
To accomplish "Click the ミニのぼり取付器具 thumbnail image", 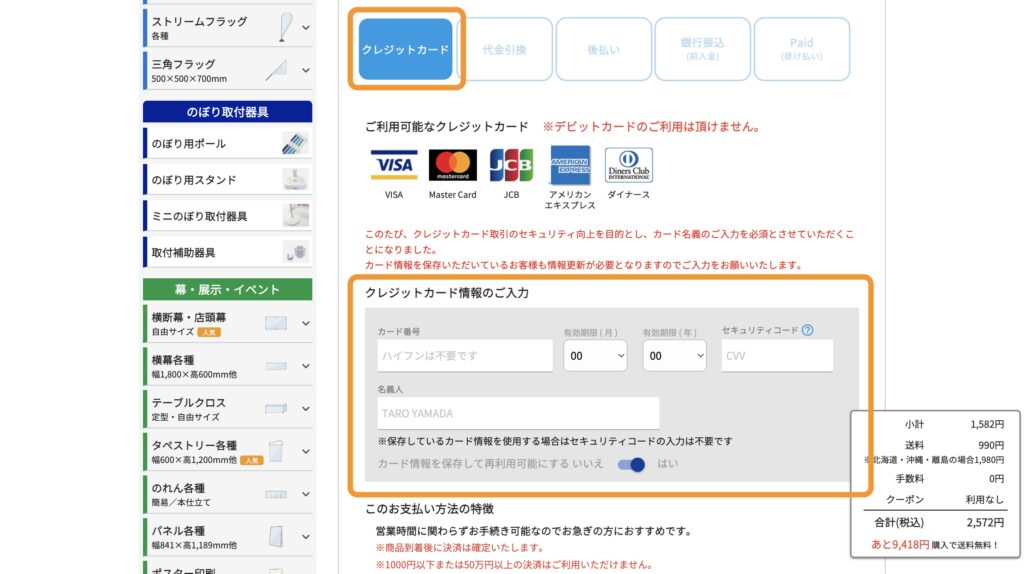I will (x=296, y=215).
